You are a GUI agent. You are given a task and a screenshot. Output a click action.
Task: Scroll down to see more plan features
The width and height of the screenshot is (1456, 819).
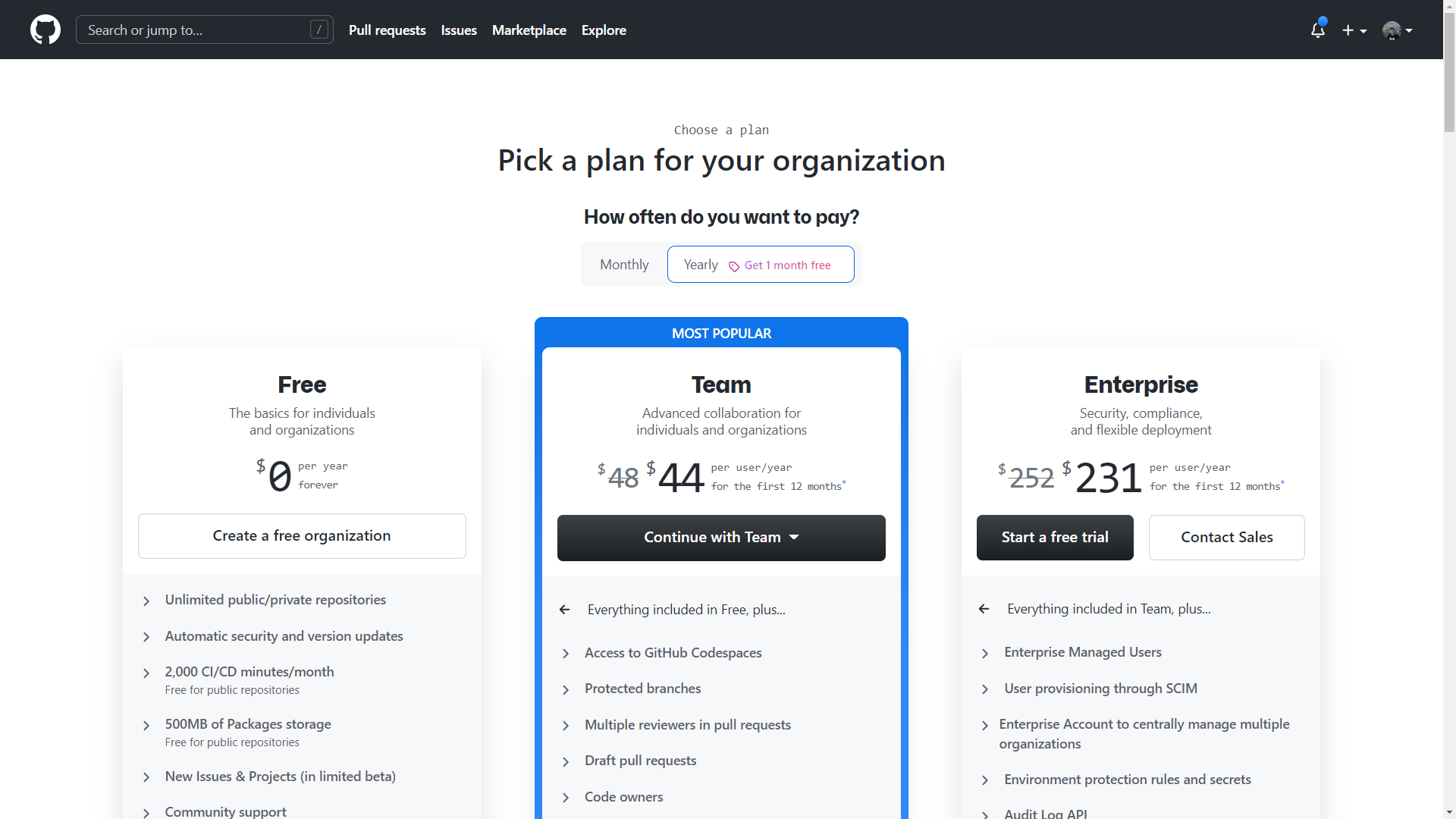(1449, 812)
